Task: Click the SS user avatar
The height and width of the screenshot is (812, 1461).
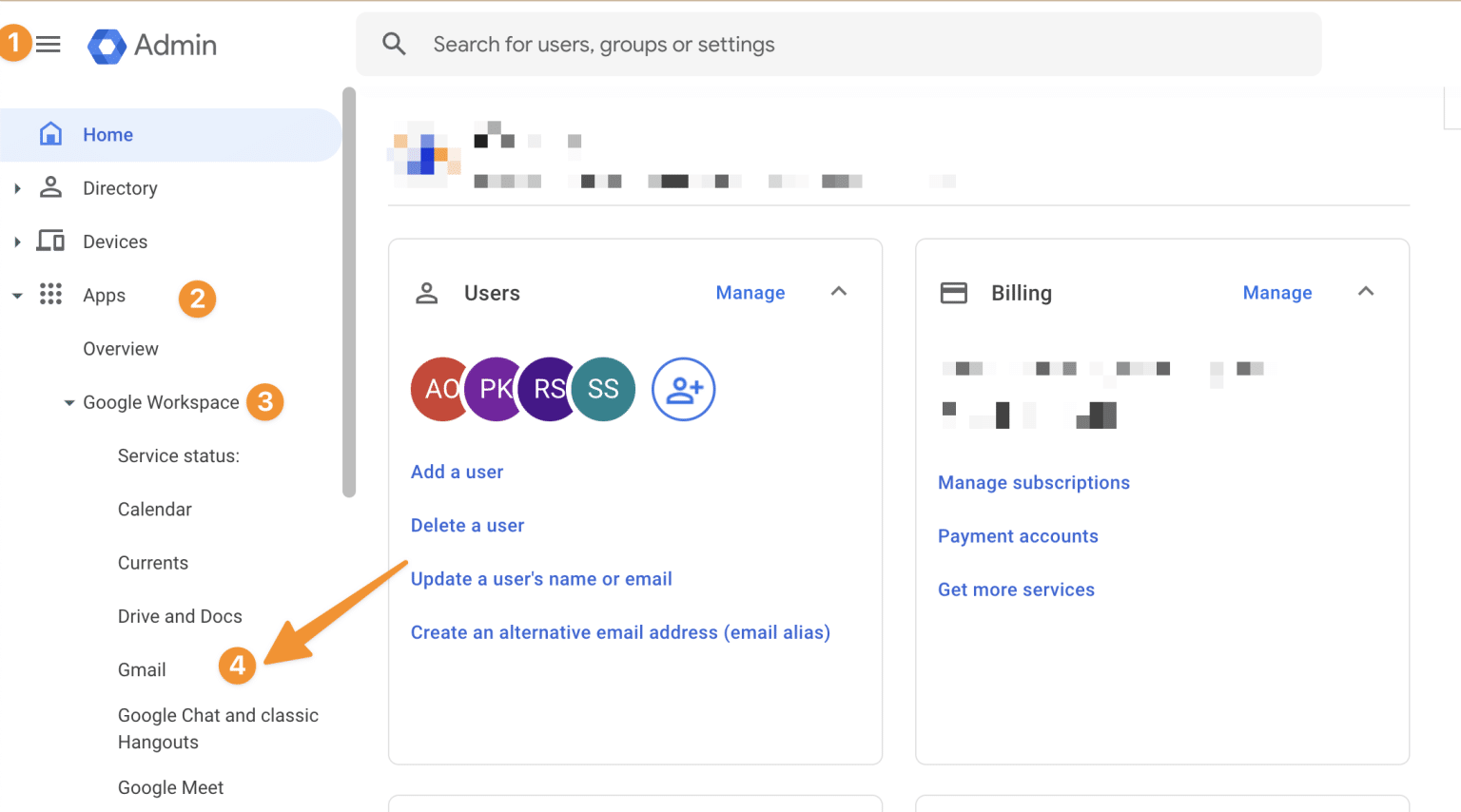Action: pos(604,389)
